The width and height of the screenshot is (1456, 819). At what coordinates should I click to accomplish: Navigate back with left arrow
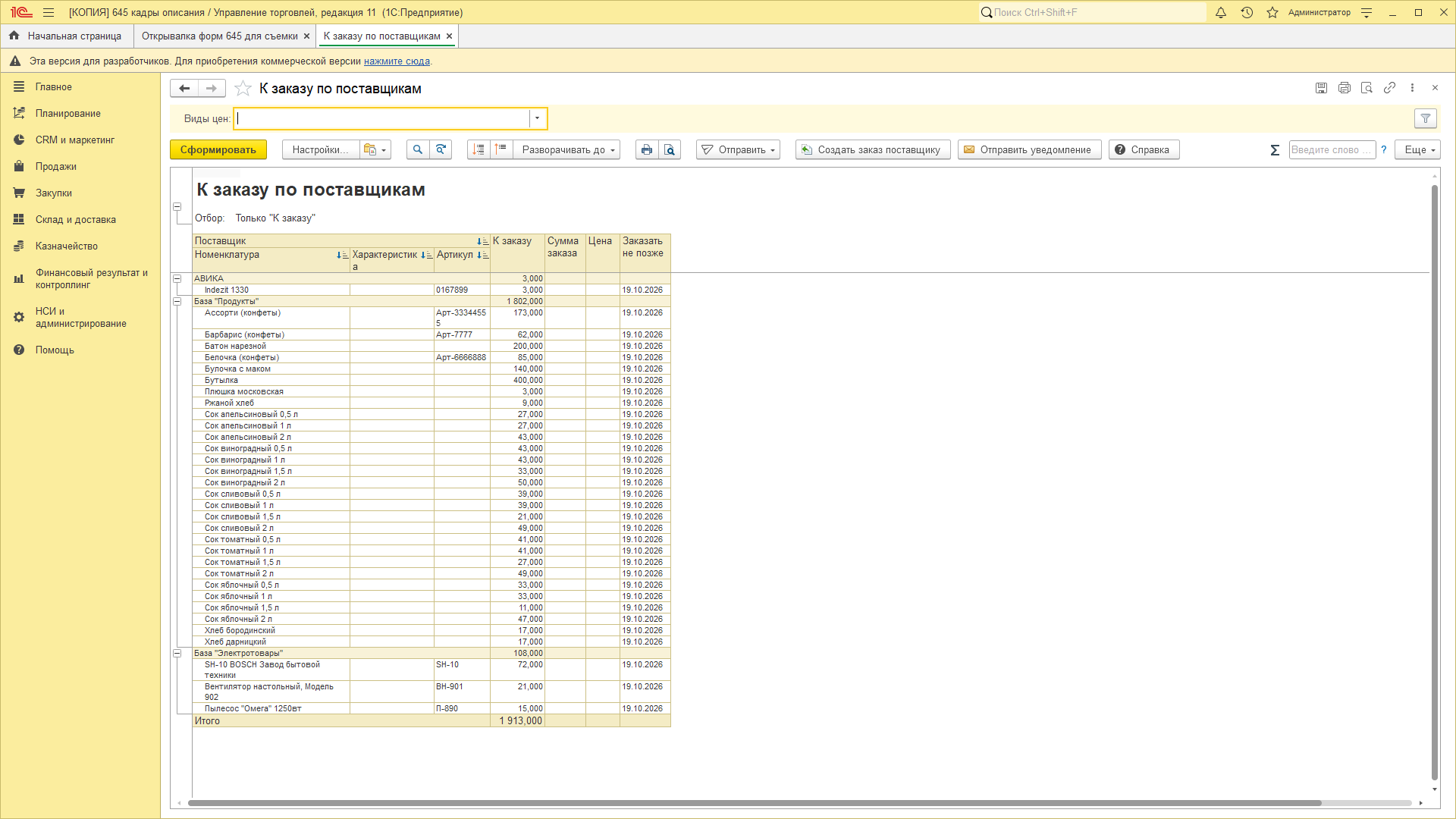(x=184, y=89)
